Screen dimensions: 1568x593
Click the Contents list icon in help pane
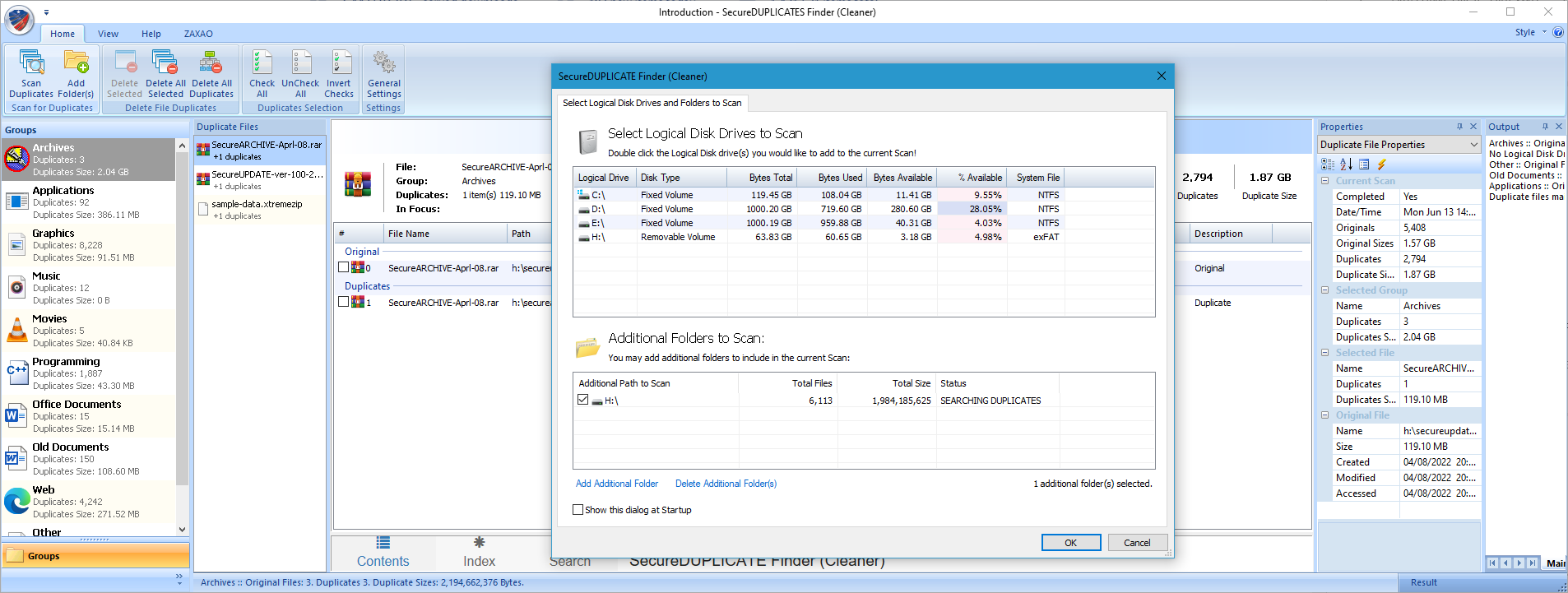[x=383, y=542]
